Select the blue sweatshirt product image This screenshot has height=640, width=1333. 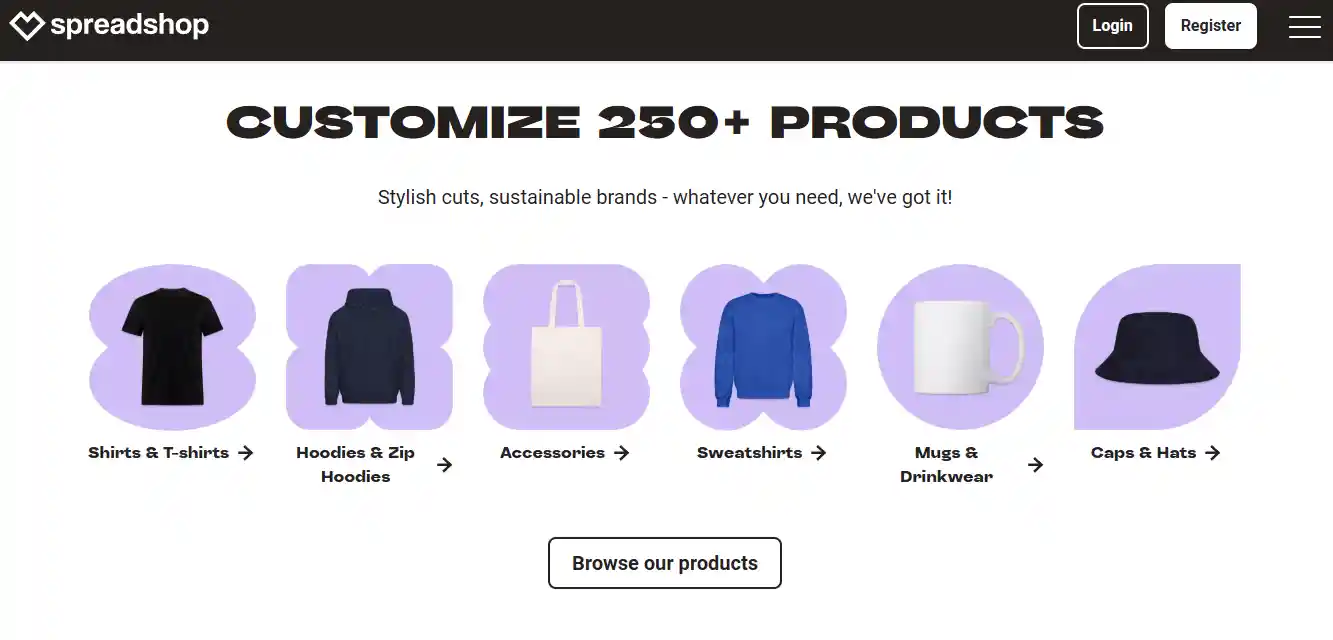[x=763, y=347]
